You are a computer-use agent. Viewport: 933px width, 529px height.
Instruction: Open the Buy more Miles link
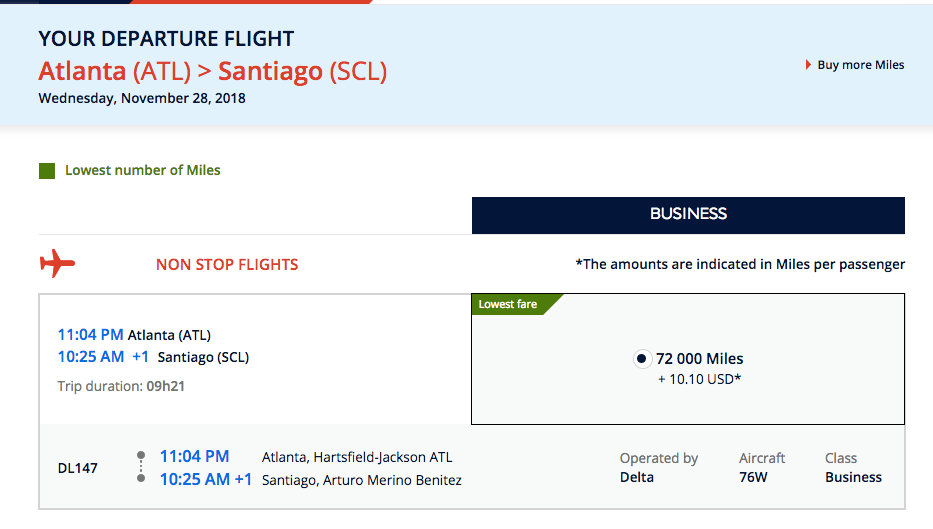(860, 65)
